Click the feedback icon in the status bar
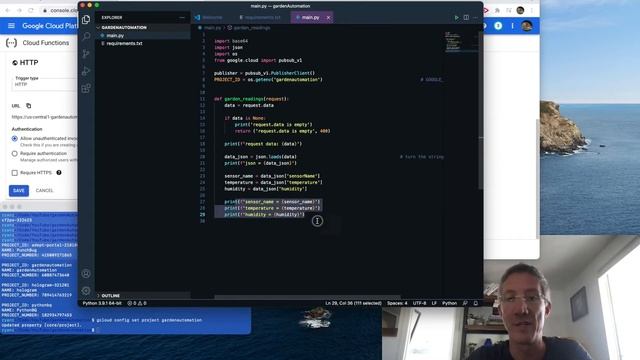This screenshot has height=360, width=640. [465, 303]
